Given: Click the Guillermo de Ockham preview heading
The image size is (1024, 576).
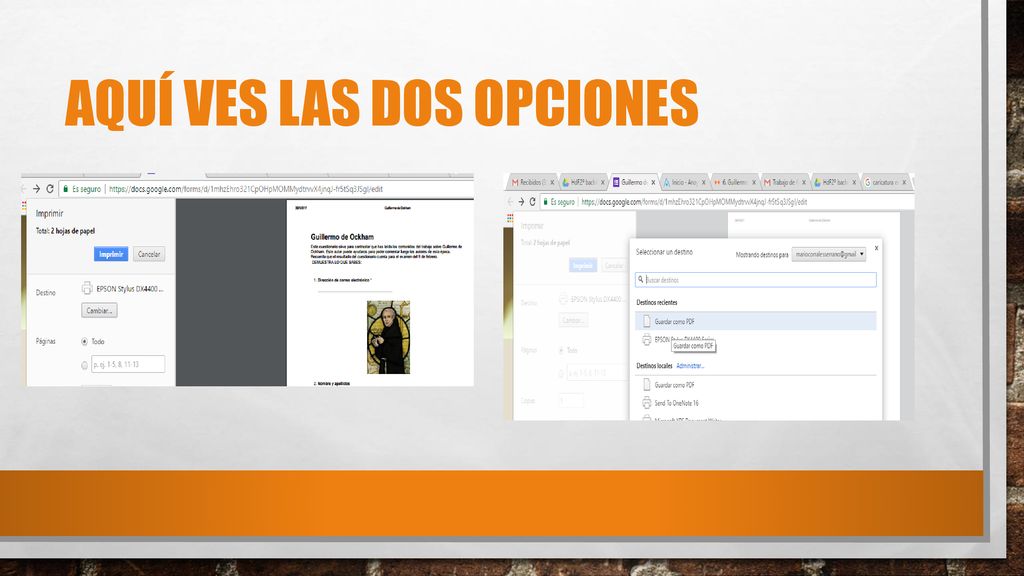Looking at the screenshot, I should [x=342, y=237].
